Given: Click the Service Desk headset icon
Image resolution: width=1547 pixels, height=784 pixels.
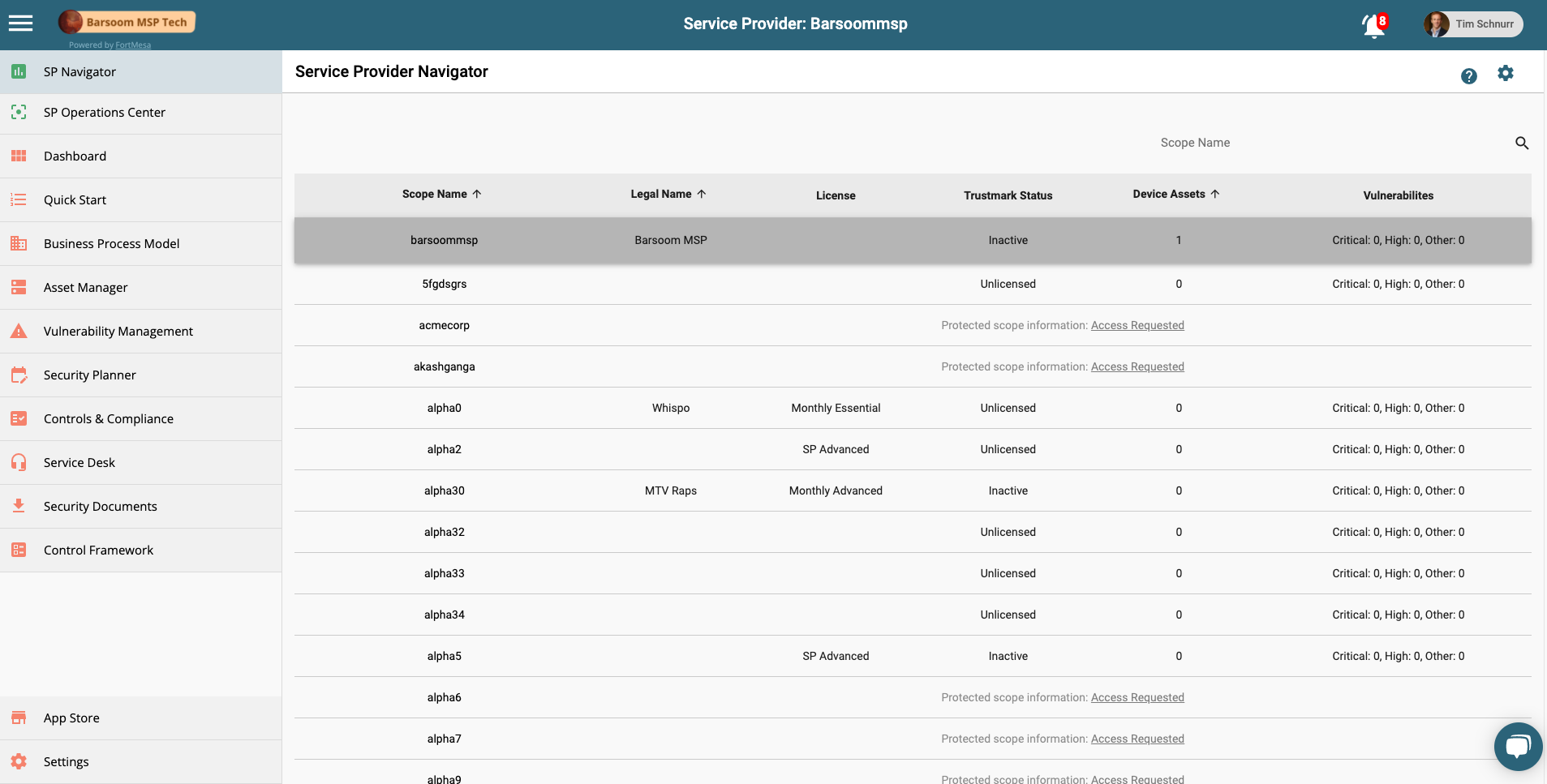Looking at the screenshot, I should (x=19, y=462).
